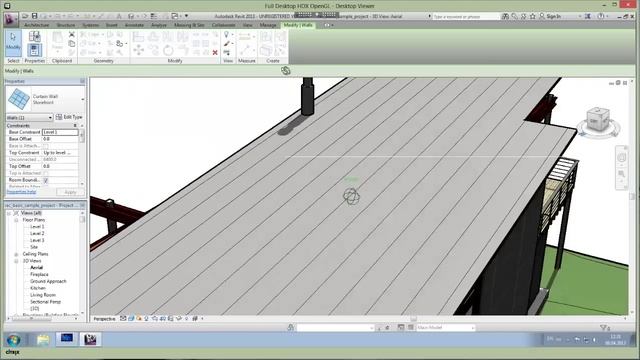Switch to the Annotate ribbon tab
The height and width of the screenshot is (360, 640).
[134, 25]
